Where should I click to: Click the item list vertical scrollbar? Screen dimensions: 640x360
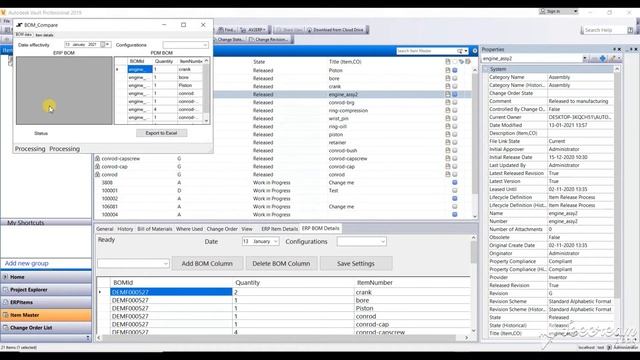coord(475,143)
